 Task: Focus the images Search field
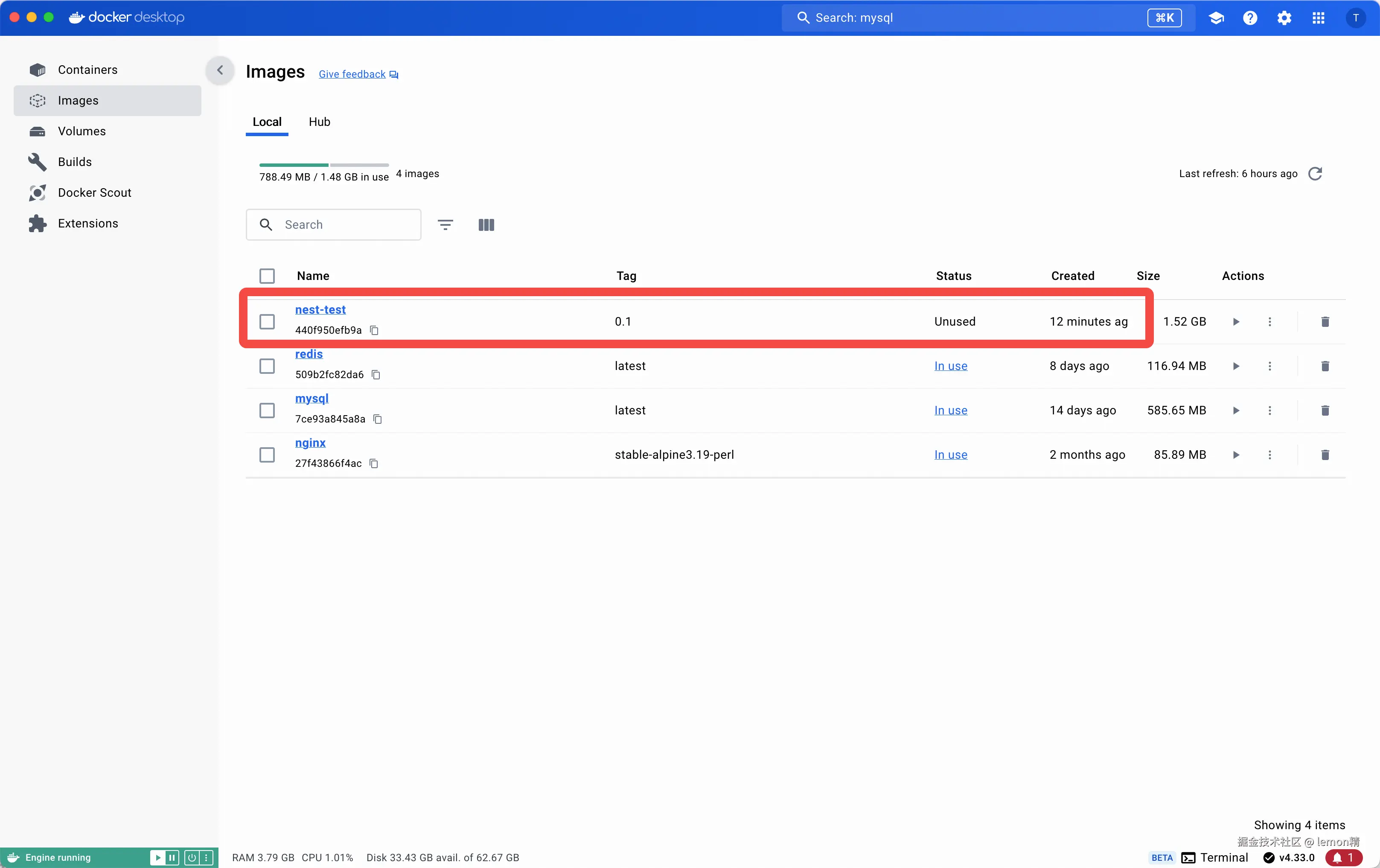pos(334,225)
